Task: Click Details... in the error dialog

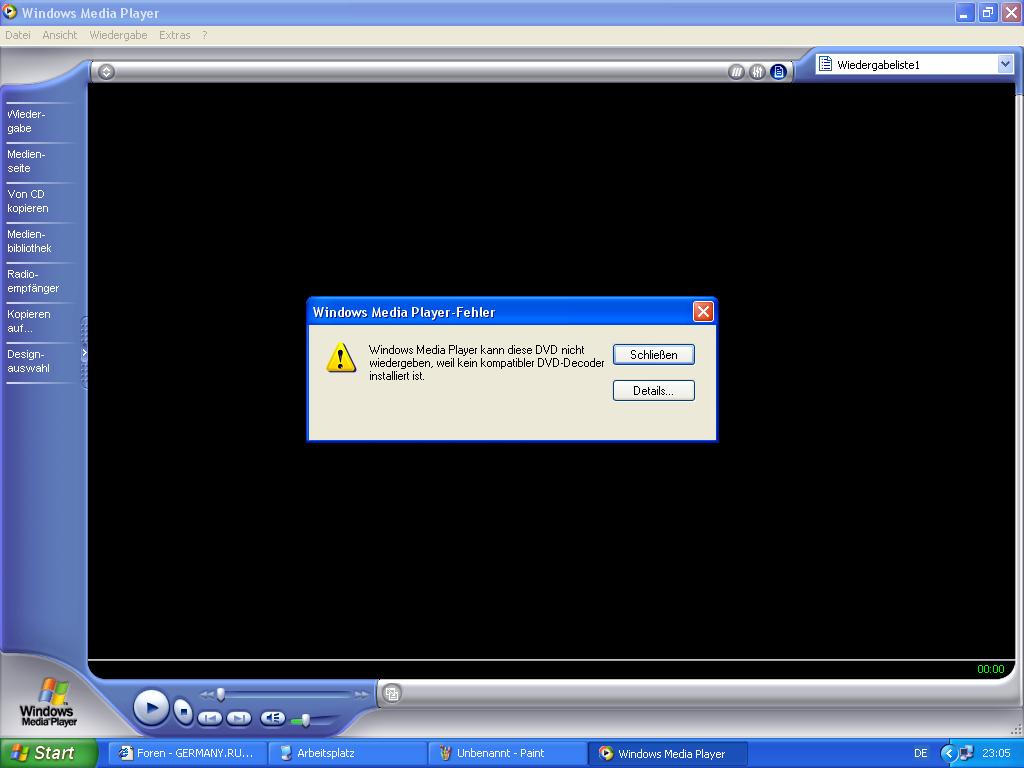Action: (x=654, y=391)
